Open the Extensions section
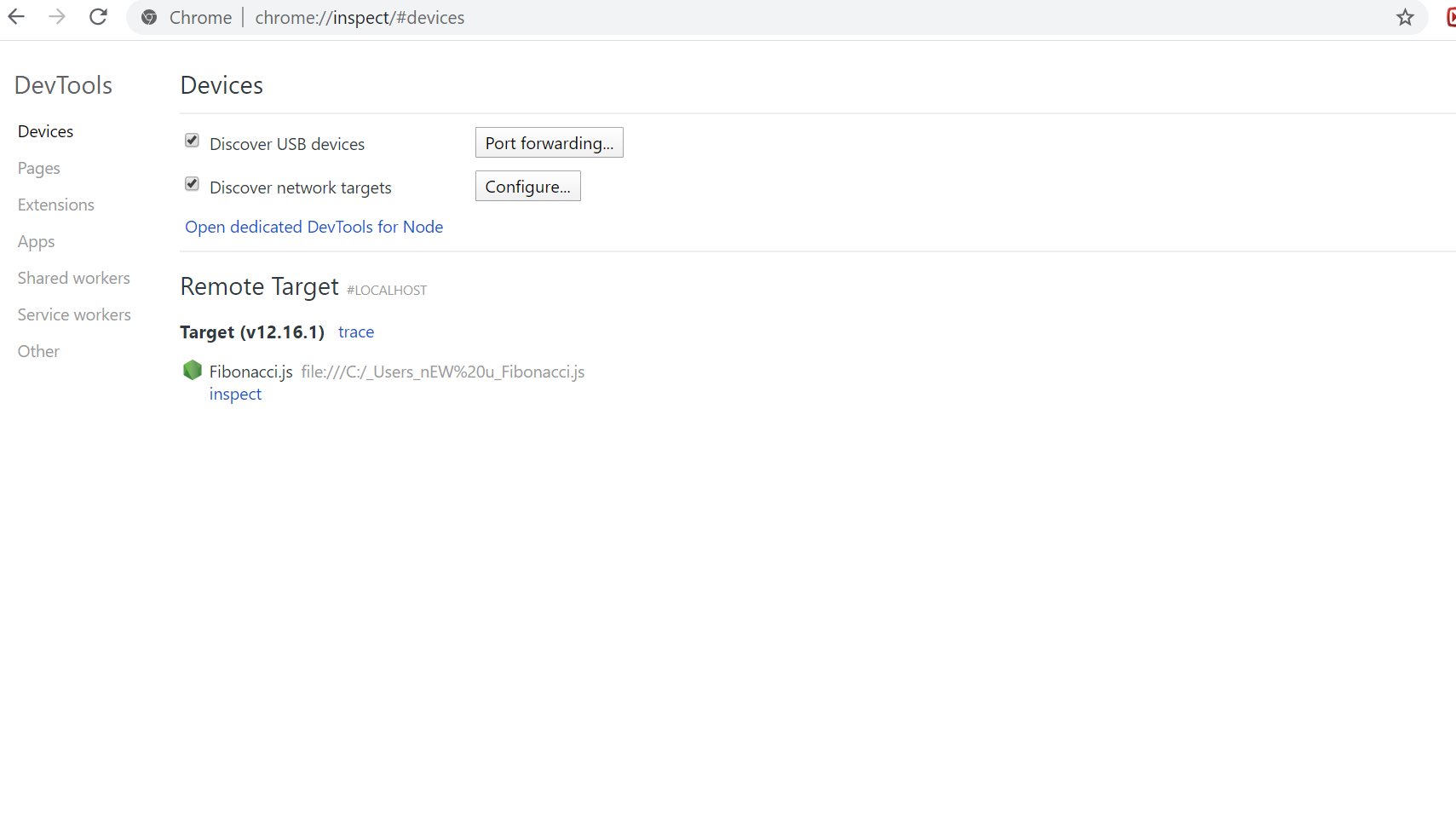Screen dimensions: 1456x819 click(56, 205)
